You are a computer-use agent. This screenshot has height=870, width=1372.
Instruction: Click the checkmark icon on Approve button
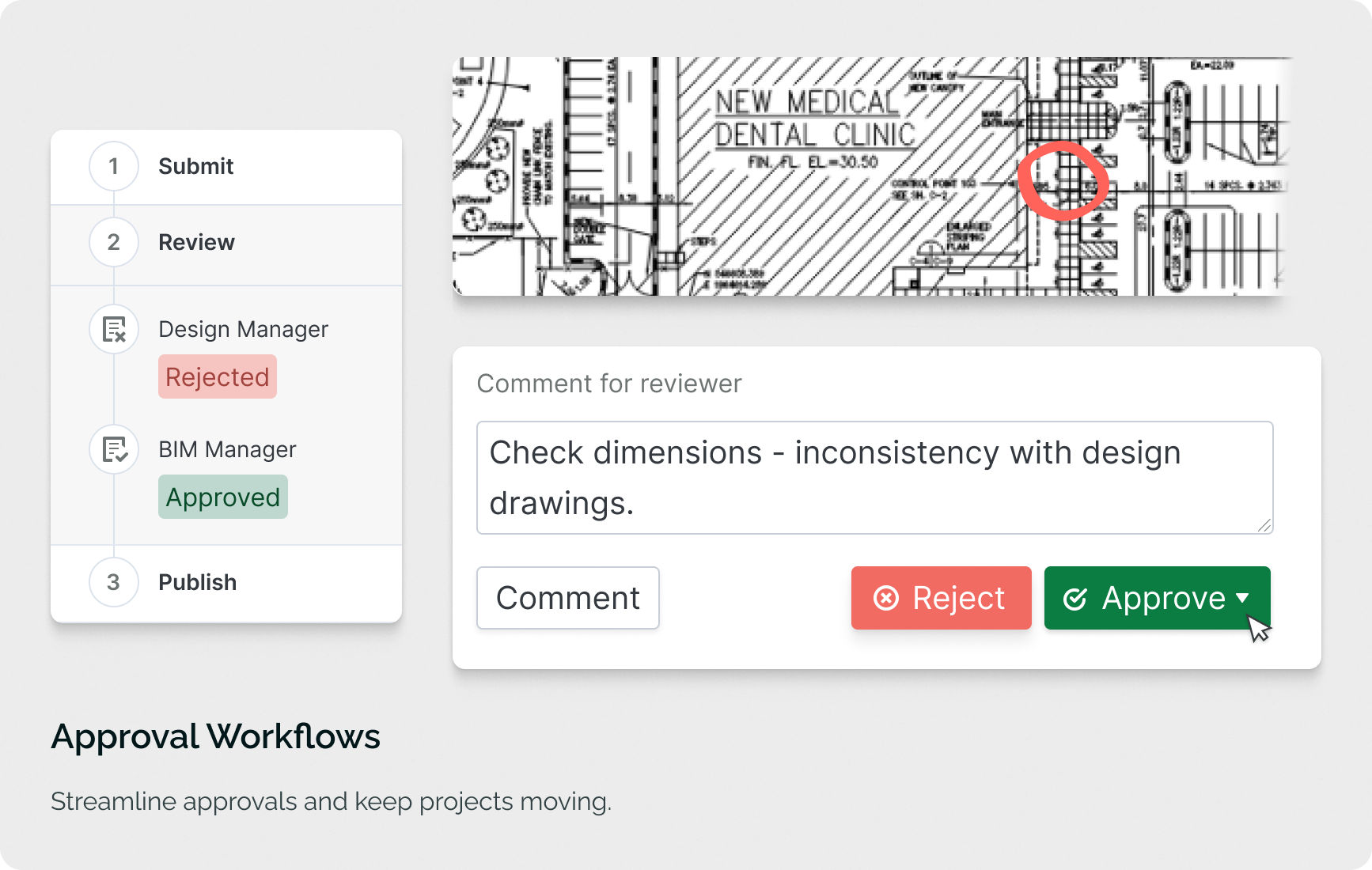point(1074,599)
